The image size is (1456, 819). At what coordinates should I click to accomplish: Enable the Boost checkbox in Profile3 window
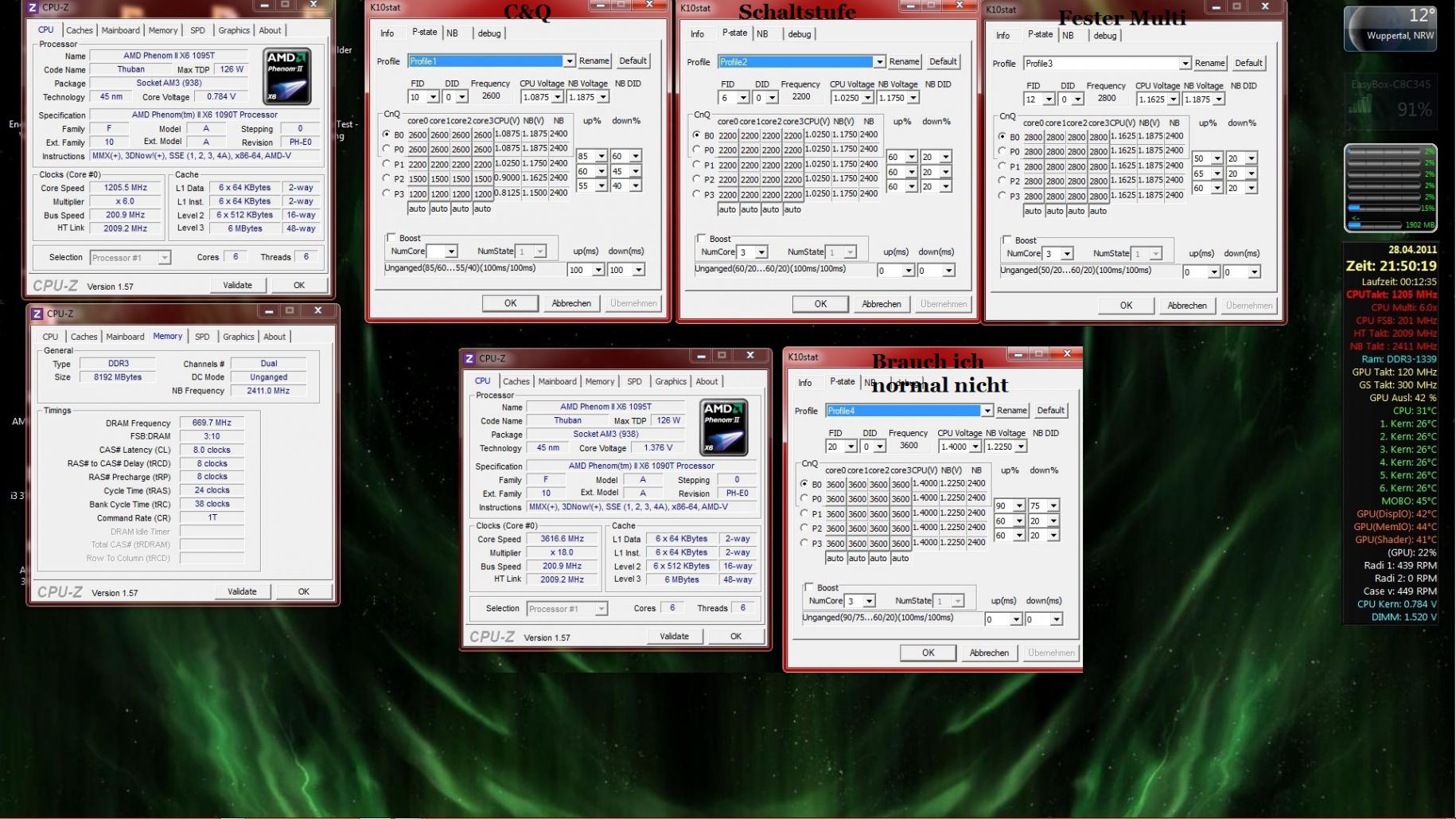click(x=1007, y=240)
